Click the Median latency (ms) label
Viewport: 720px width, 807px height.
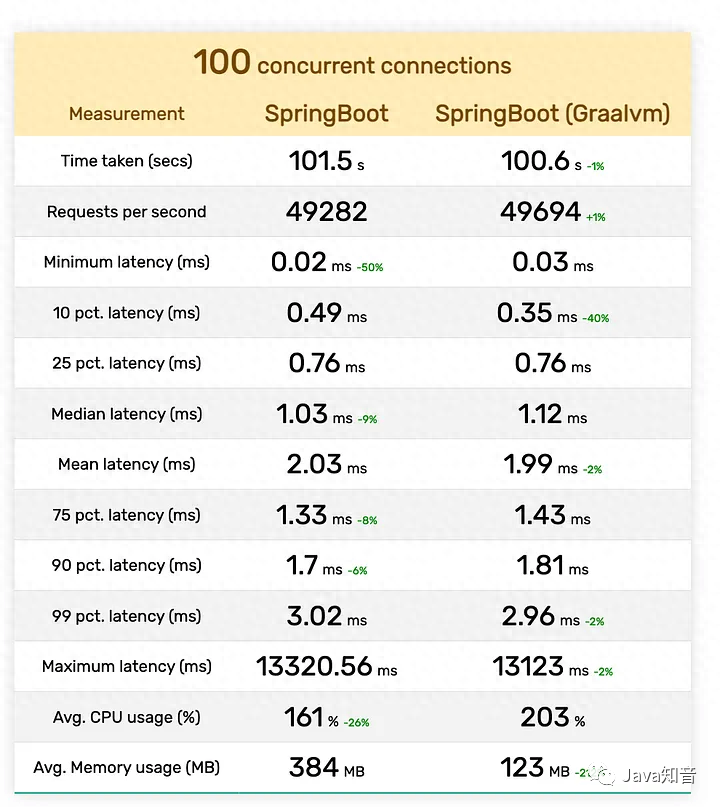127,414
